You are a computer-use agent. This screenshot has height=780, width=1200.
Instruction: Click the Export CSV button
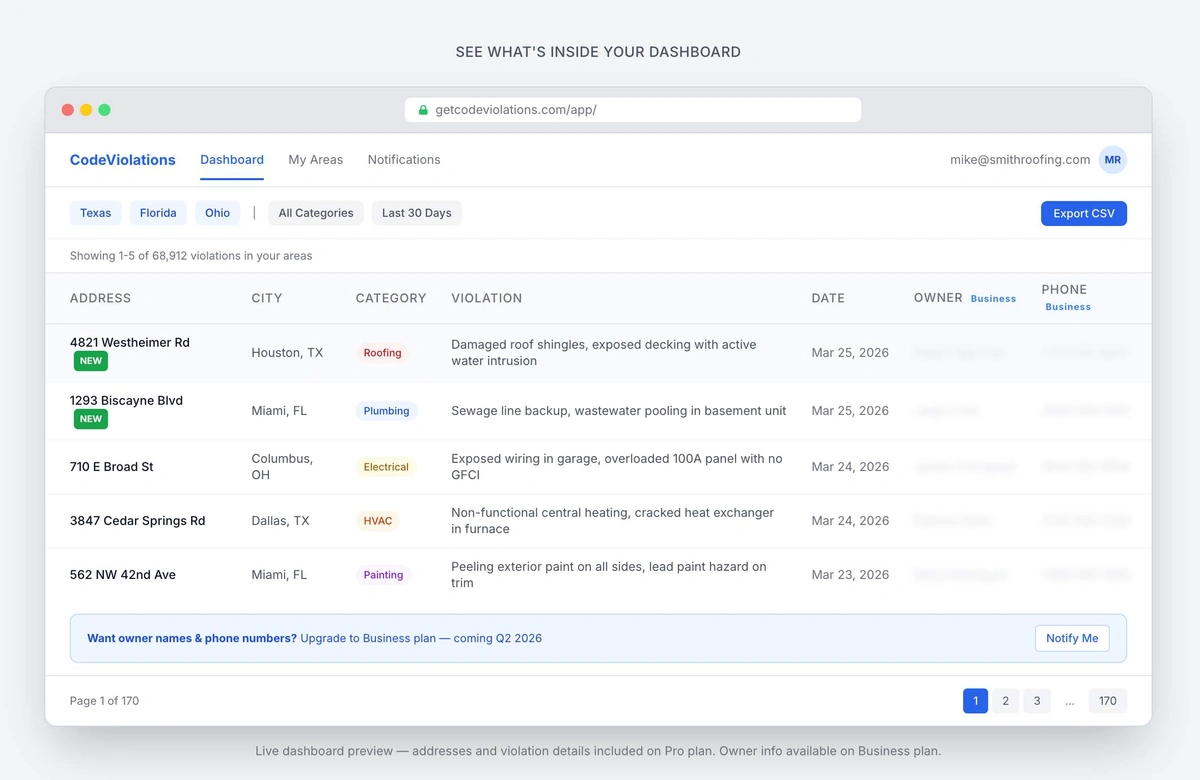(1083, 212)
